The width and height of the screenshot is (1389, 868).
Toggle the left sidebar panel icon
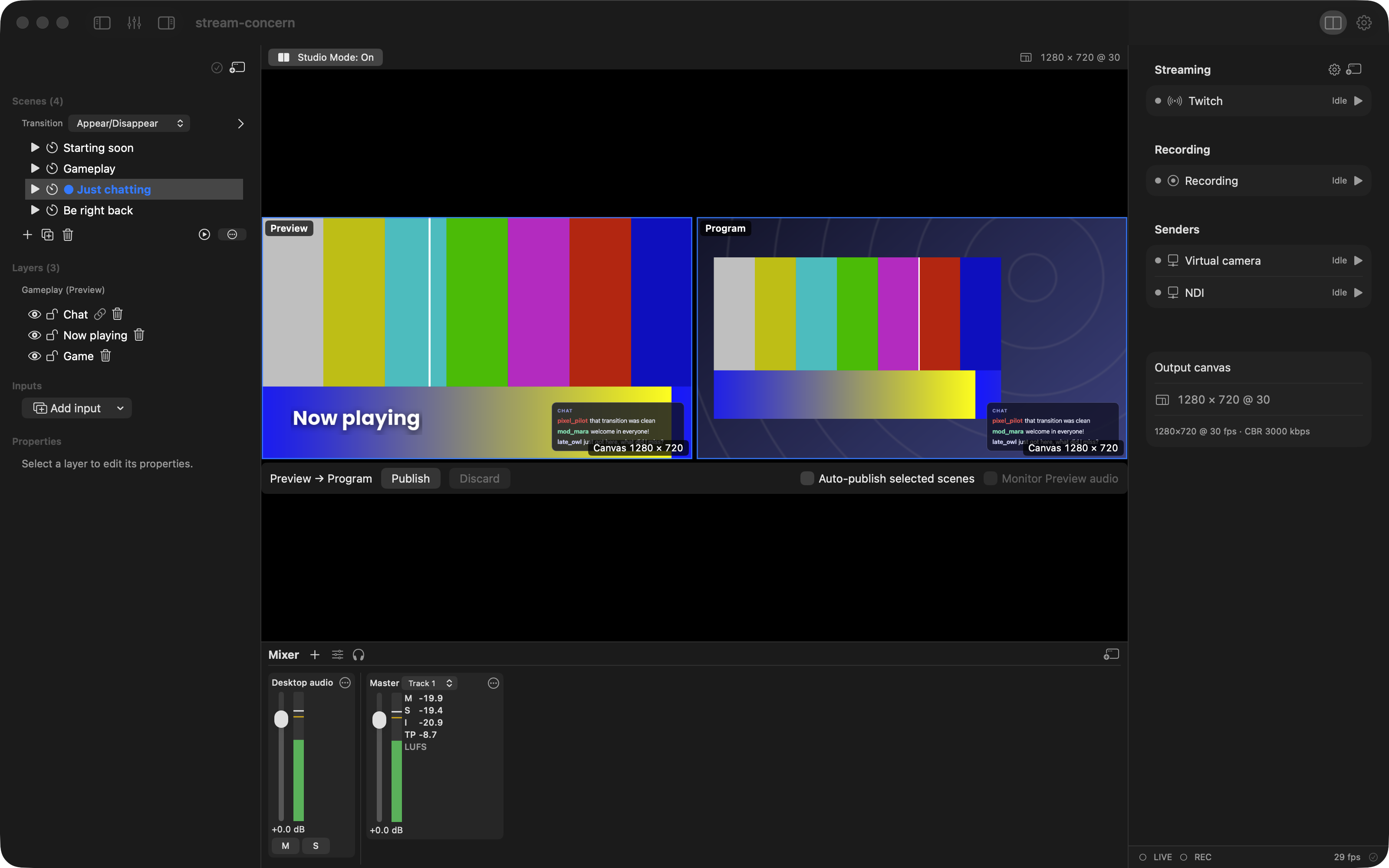click(x=102, y=23)
